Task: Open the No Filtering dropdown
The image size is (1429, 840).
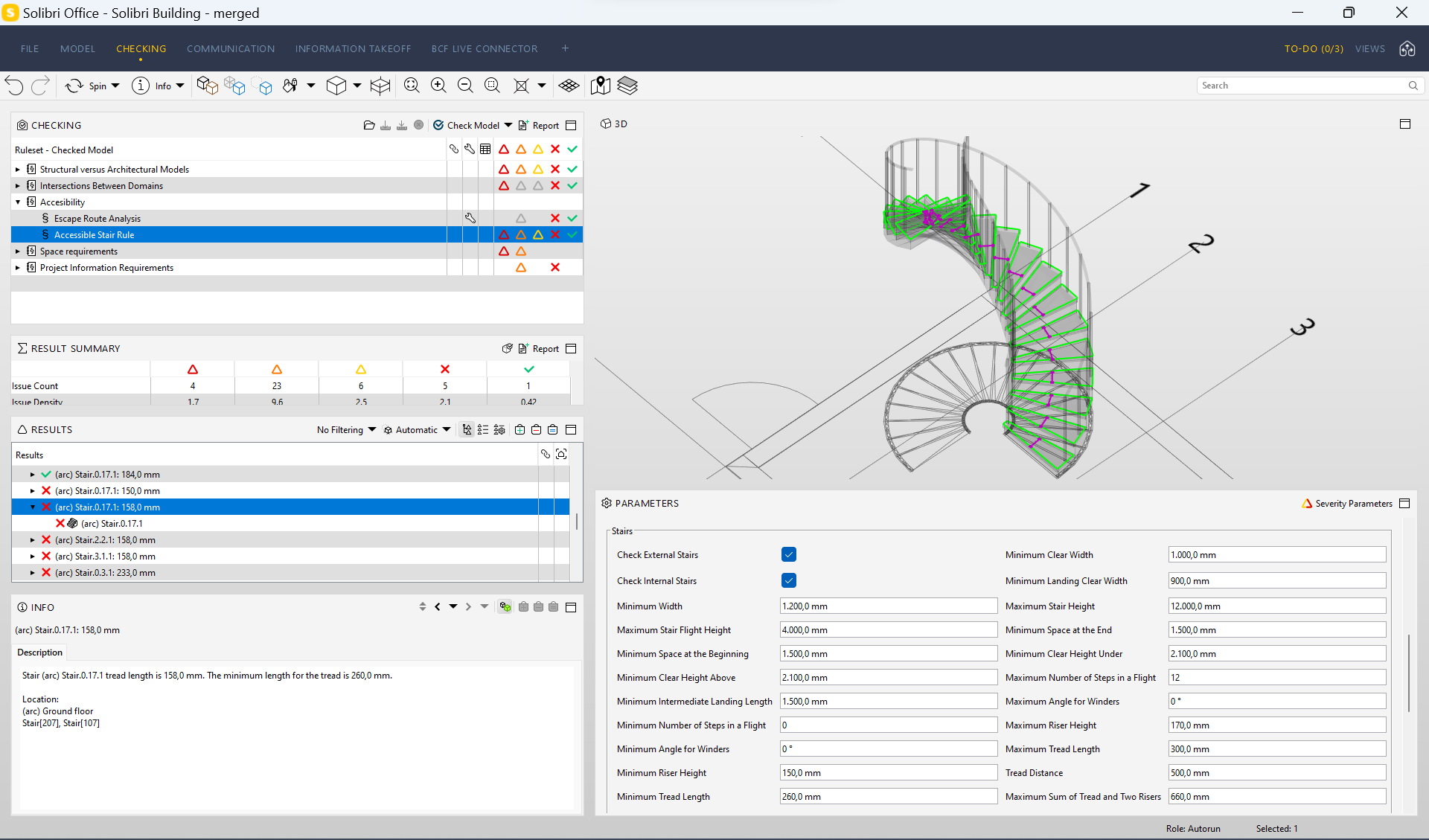Action: point(346,430)
